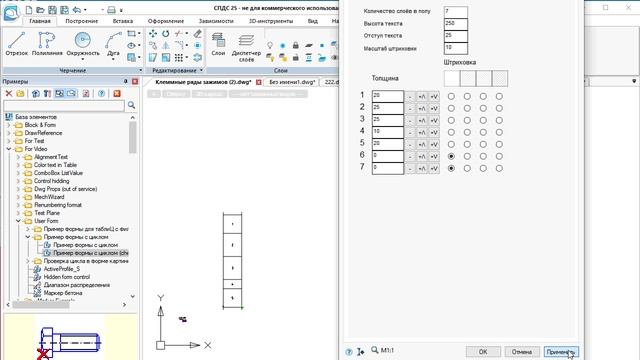Collapse the User Form folder
The image size is (640, 360).
(x=18, y=221)
